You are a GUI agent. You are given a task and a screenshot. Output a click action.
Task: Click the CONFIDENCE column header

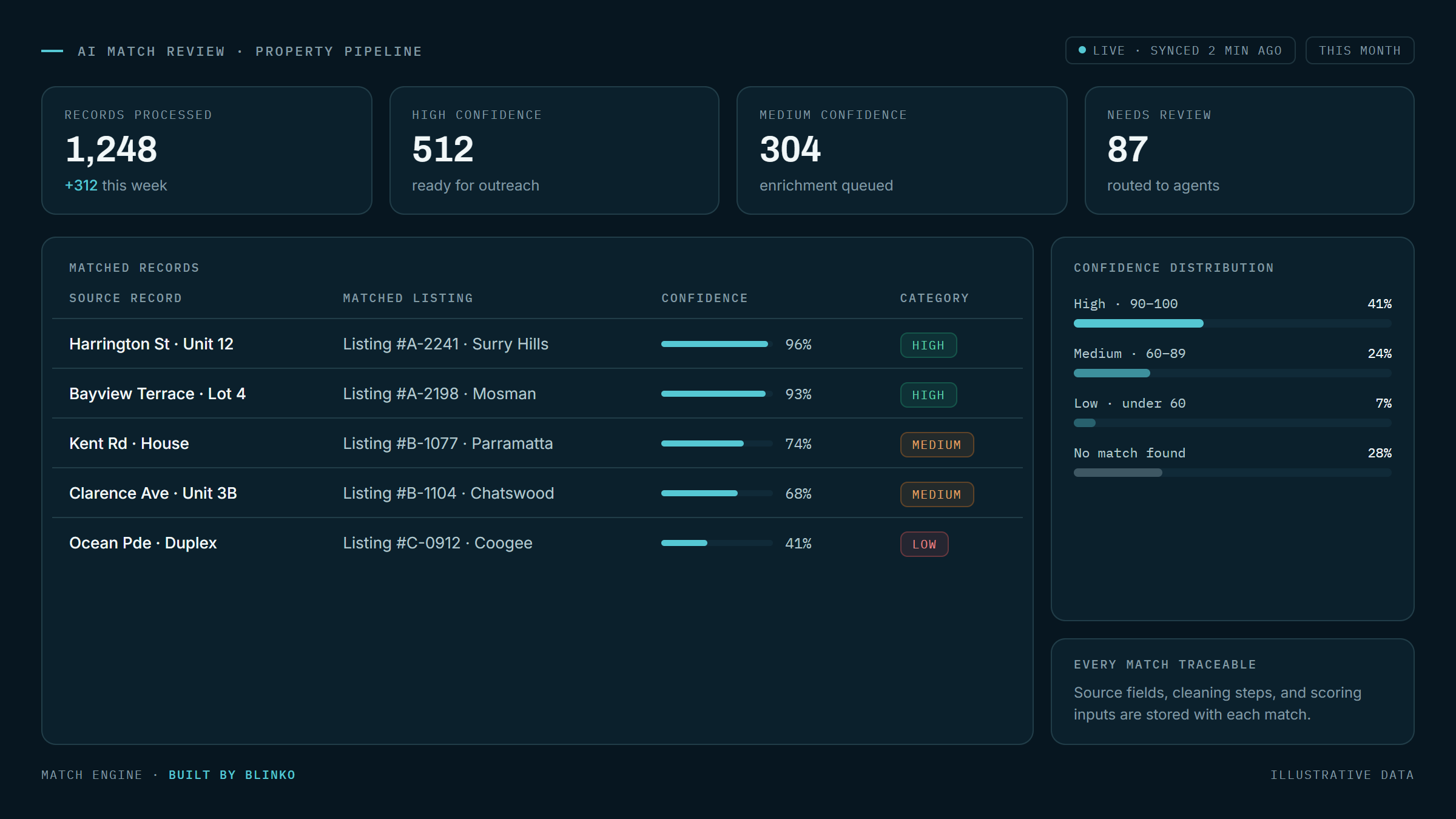tap(704, 298)
